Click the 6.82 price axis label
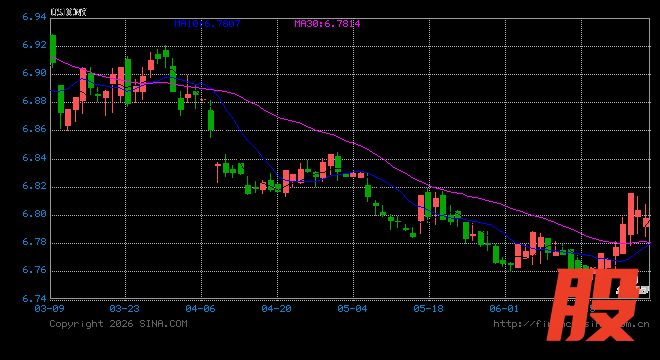The height and width of the screenshot is (360, 660). (35, 186)
